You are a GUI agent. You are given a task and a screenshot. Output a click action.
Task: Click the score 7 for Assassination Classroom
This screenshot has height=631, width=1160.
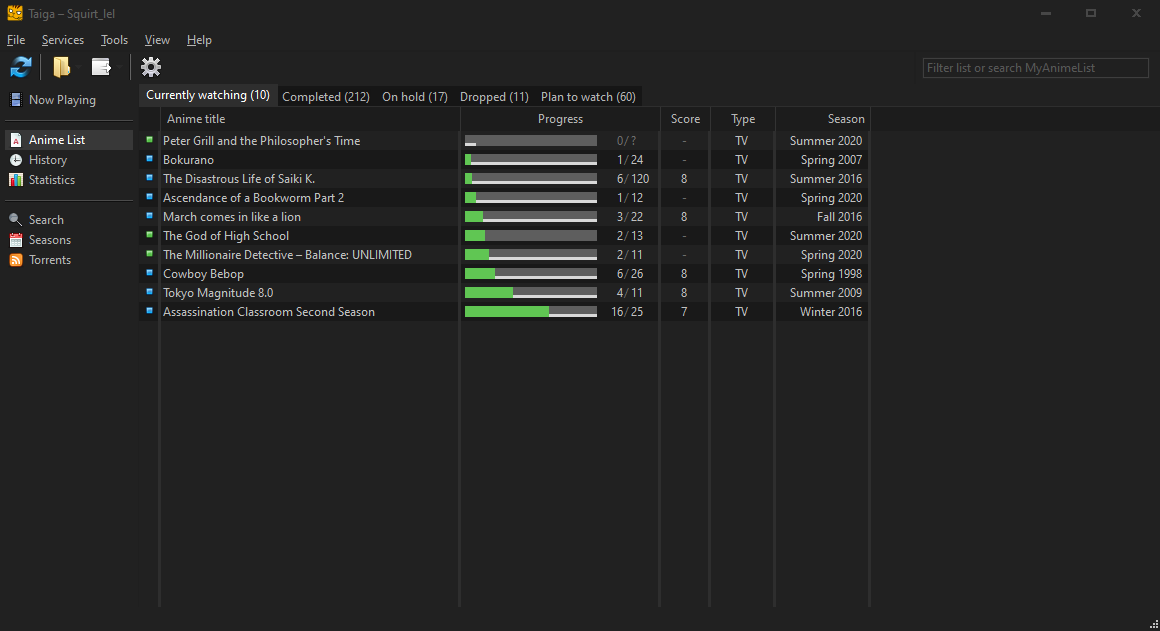tap(684, 312)
